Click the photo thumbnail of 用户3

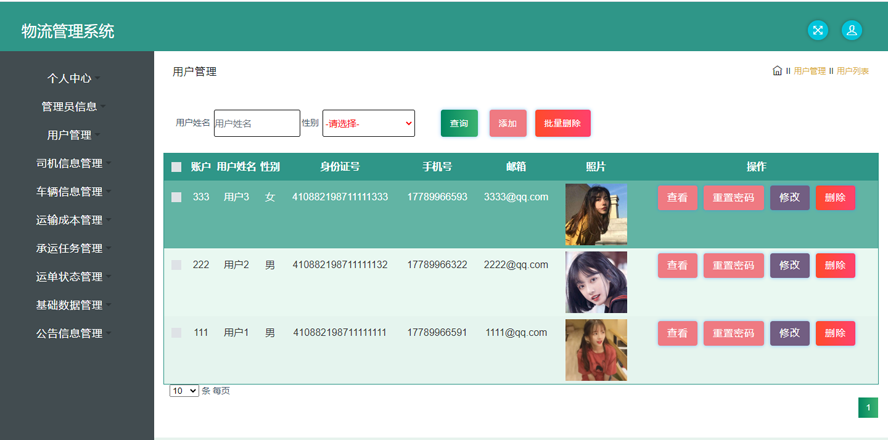(x=596, y=215)
